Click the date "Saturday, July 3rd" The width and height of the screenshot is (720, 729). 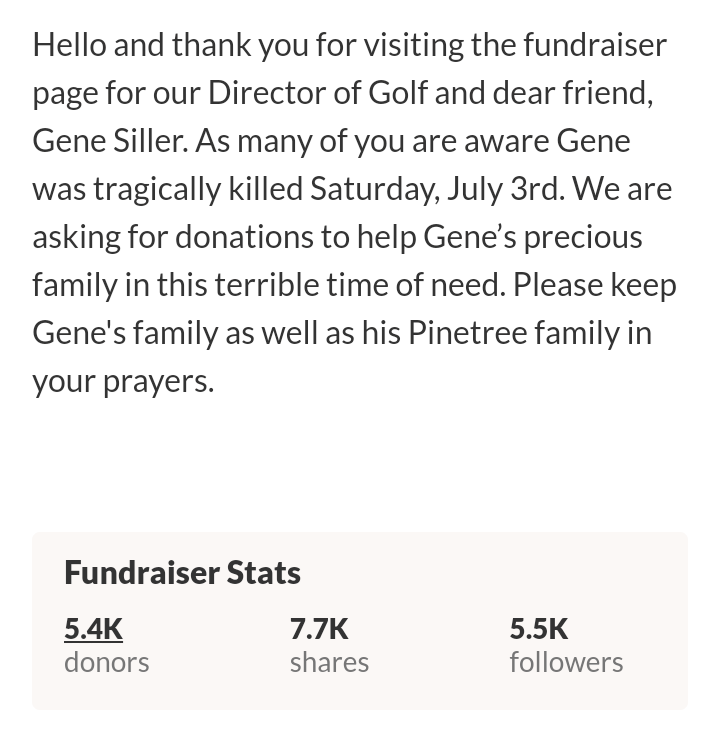pyautogui.click(x=435, y=189)
